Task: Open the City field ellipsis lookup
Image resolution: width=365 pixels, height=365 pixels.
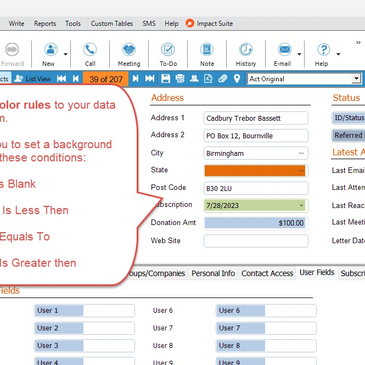Action: point(301,153)
